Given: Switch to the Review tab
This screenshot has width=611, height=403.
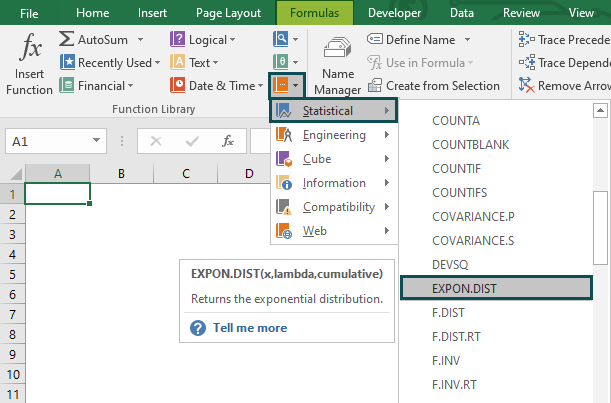Looking at the screenshot, I should pos(521,13).
